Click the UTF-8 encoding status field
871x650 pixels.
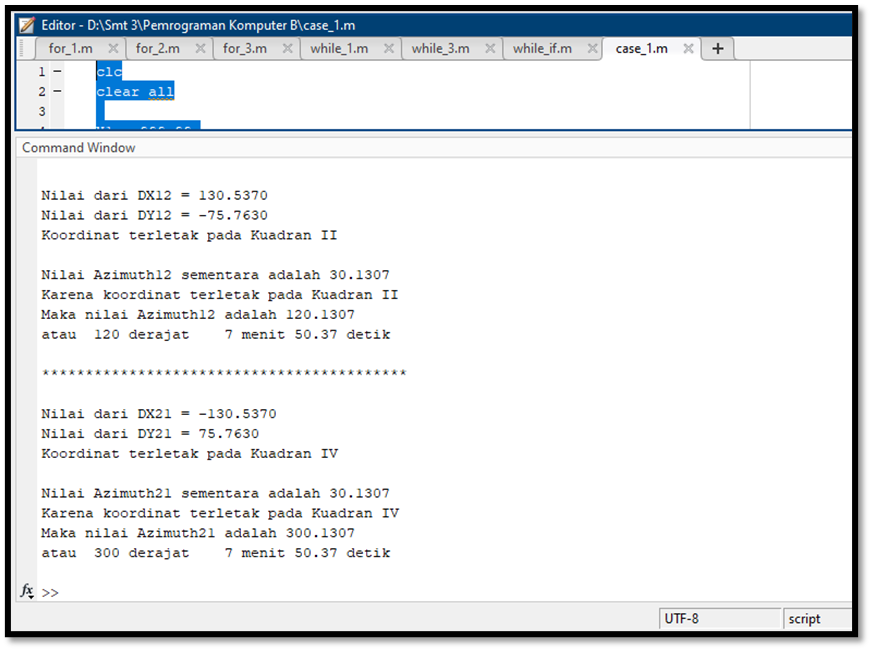pos(720,618)
